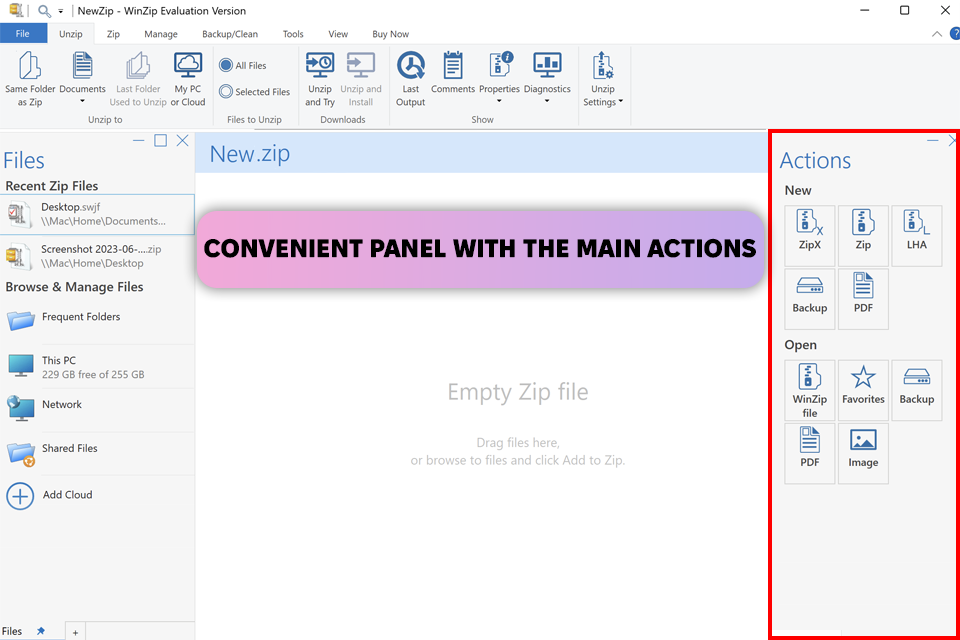
Task: Choose My PC or Cloud destination
Action: pyautogui.click(x=188, y=80)
